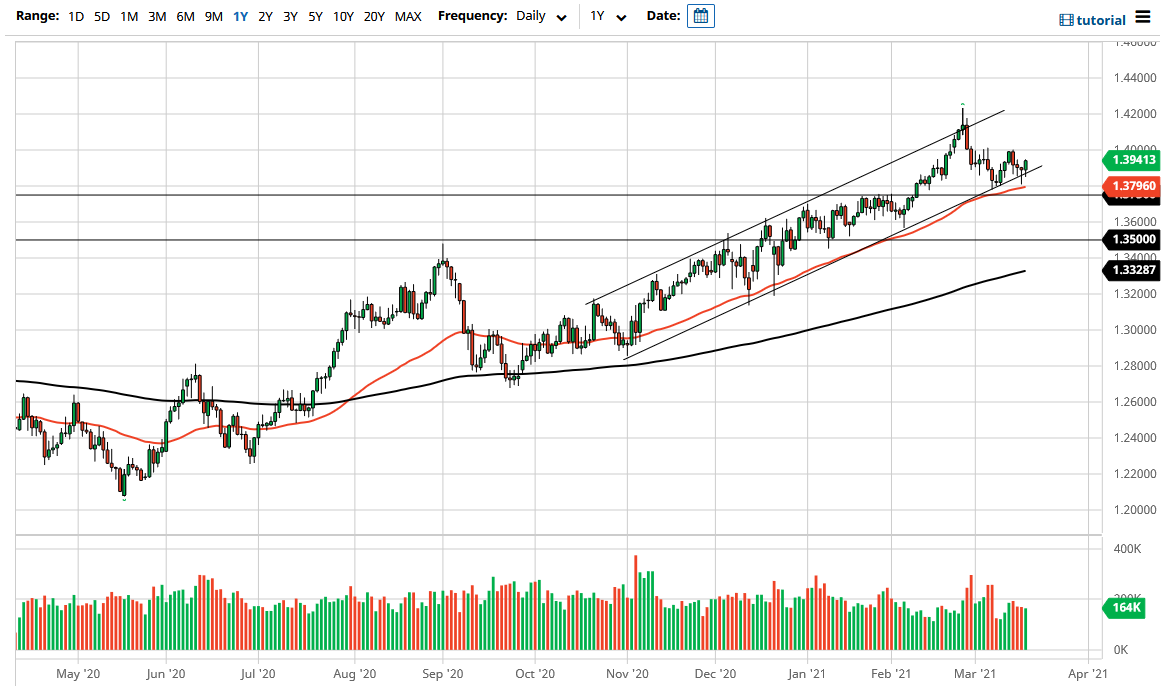Select the 1M range option
This screenshot has width=1162, height=686.
point(129,16)
